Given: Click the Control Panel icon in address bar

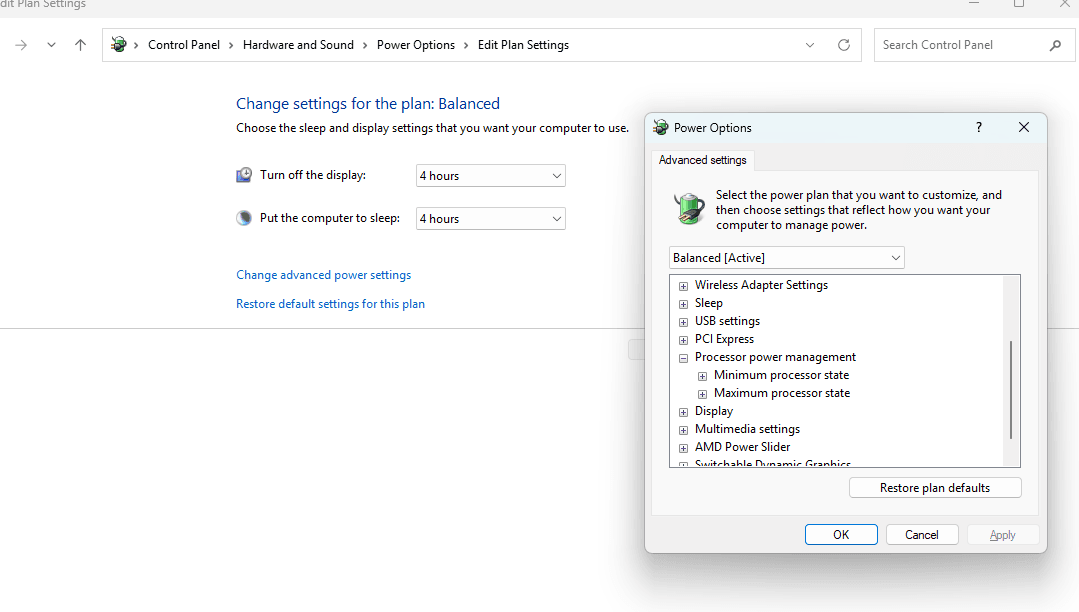Looking at the screenshot, I should click(x=119, y=45).
